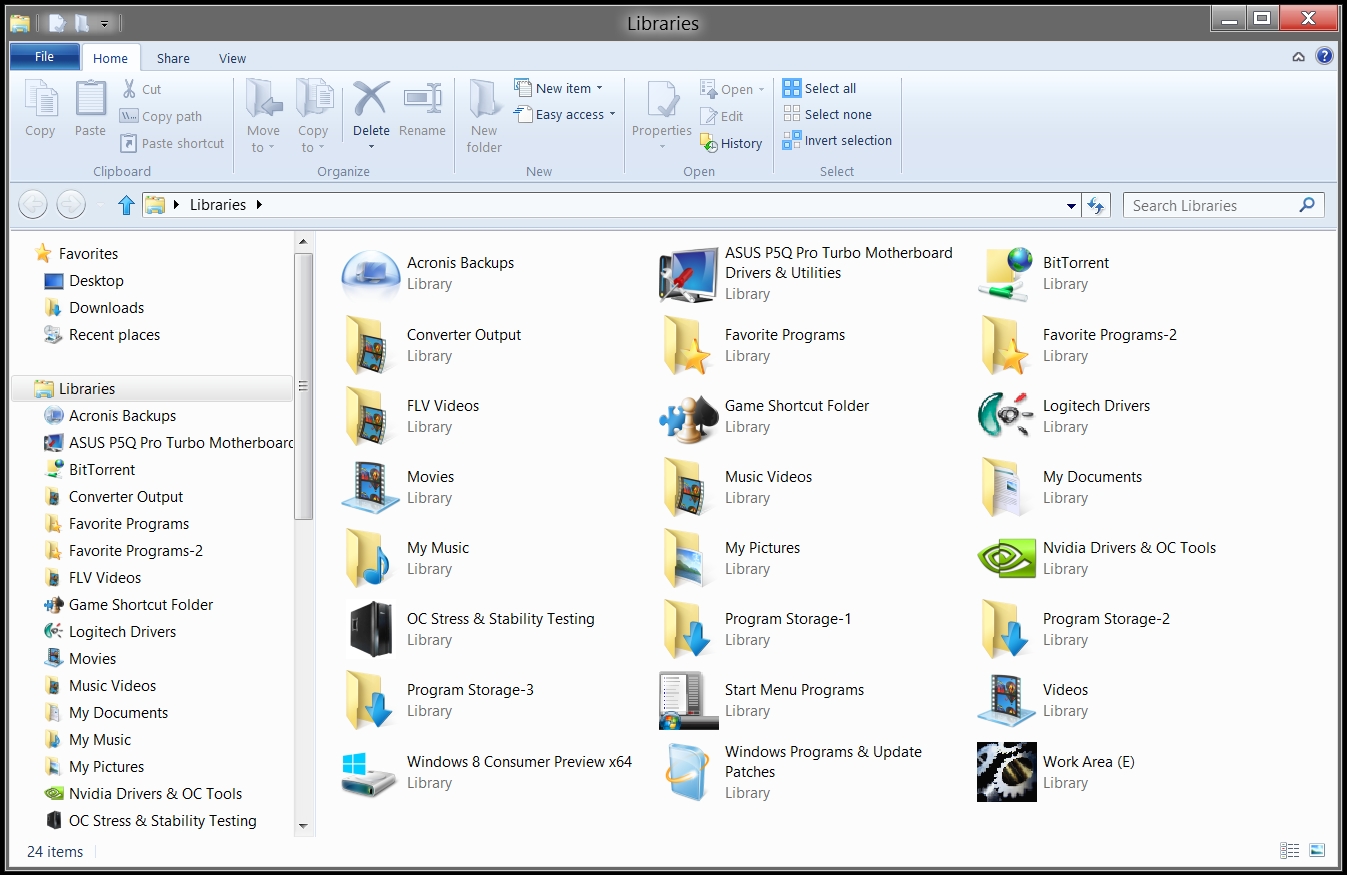Go up one level with the Up arrow

click(x=126, y=205)
